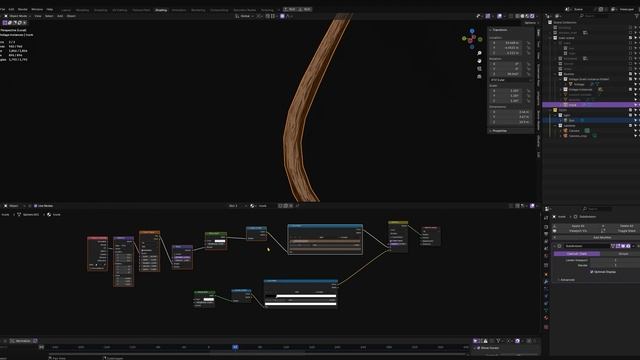640x360 pixels.
Task: Toggle modifier render display camera icon
Action: click(x=628, y=246)
